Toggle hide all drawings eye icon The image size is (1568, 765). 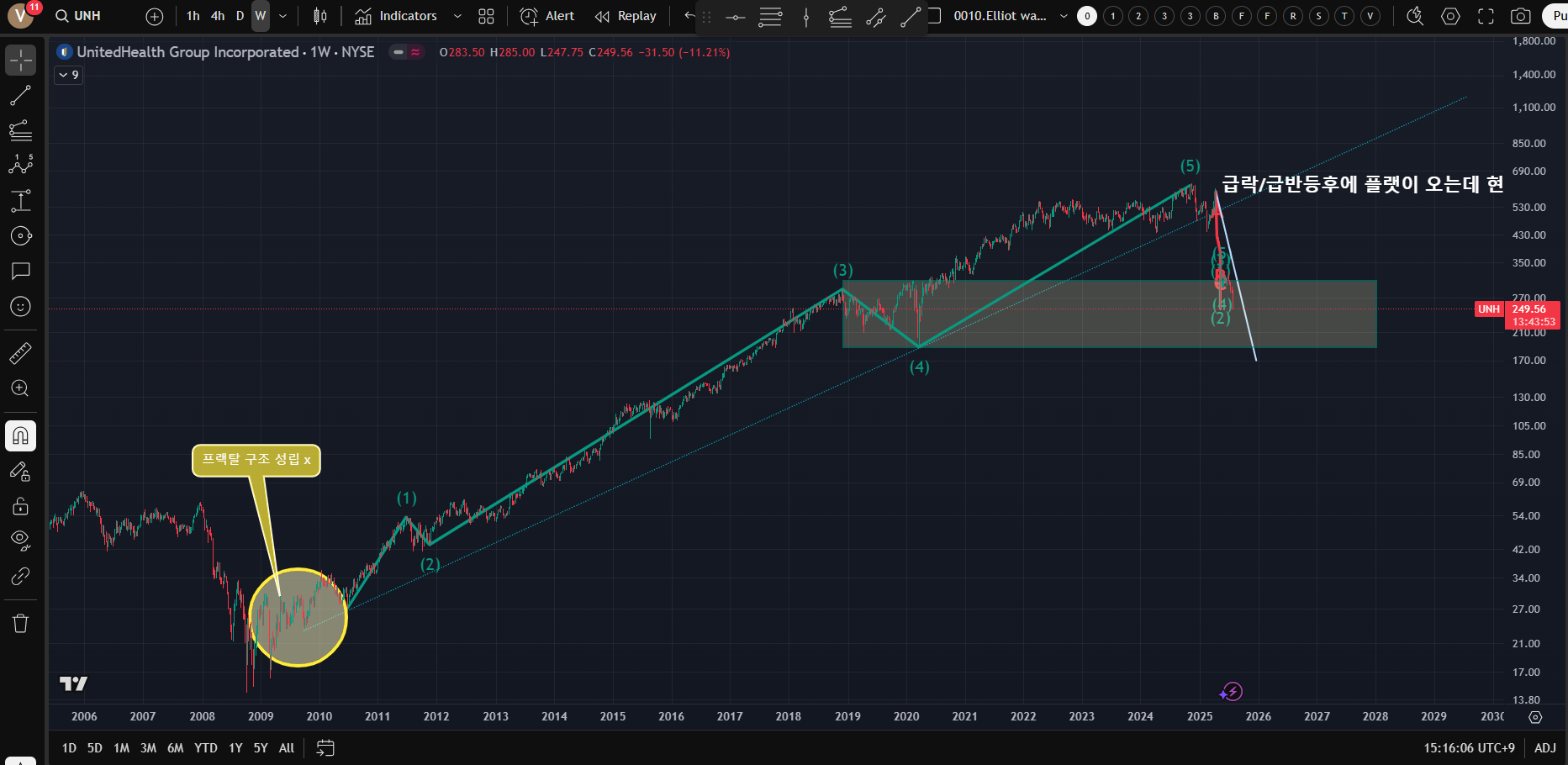coord(20,540)
